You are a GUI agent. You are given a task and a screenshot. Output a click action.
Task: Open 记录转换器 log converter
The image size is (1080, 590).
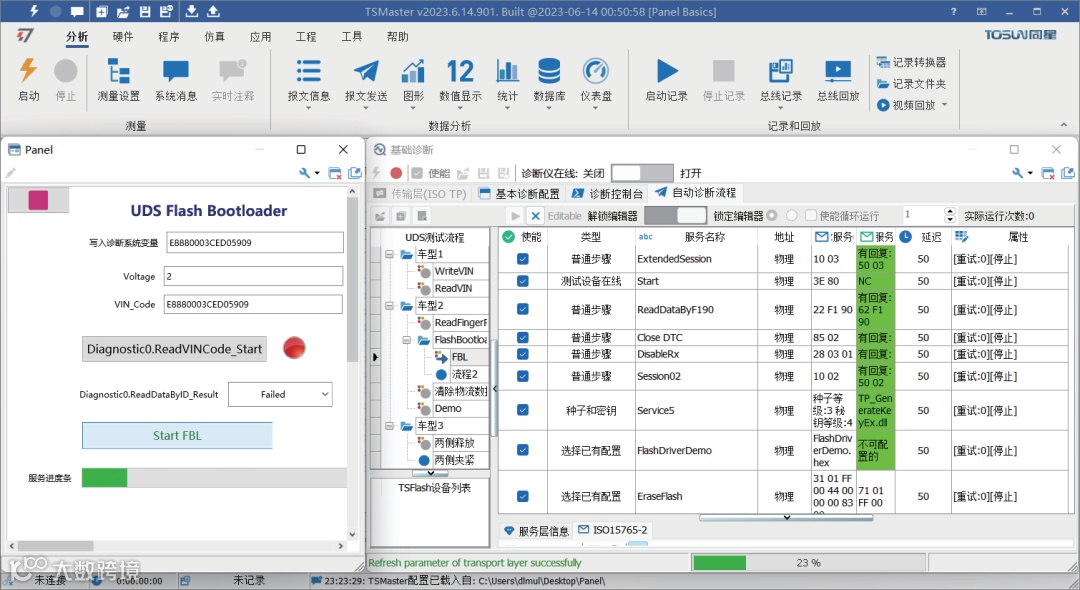pos(911,62)
